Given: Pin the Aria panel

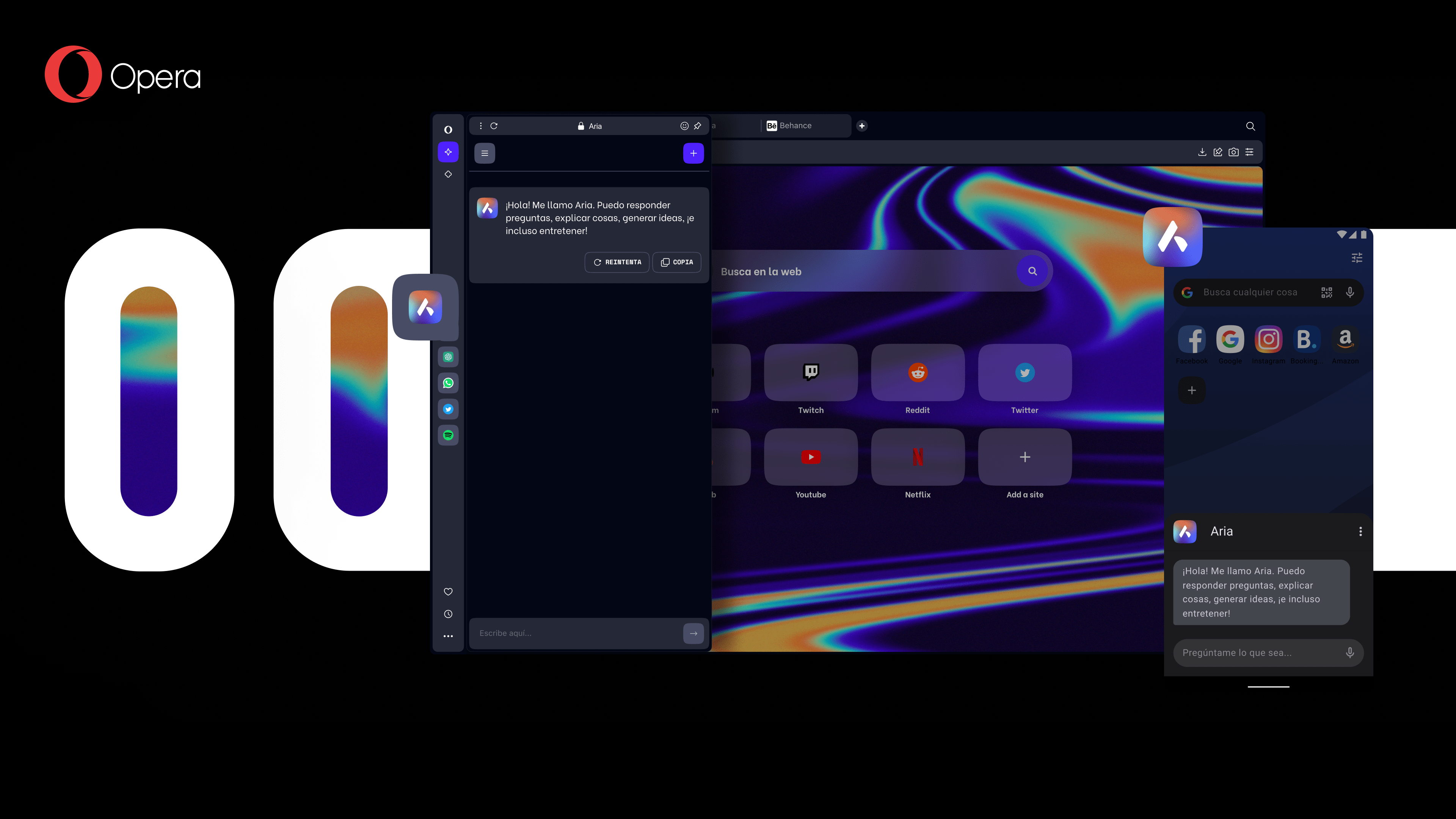Looking at the screenshot, I should (698, 126).
